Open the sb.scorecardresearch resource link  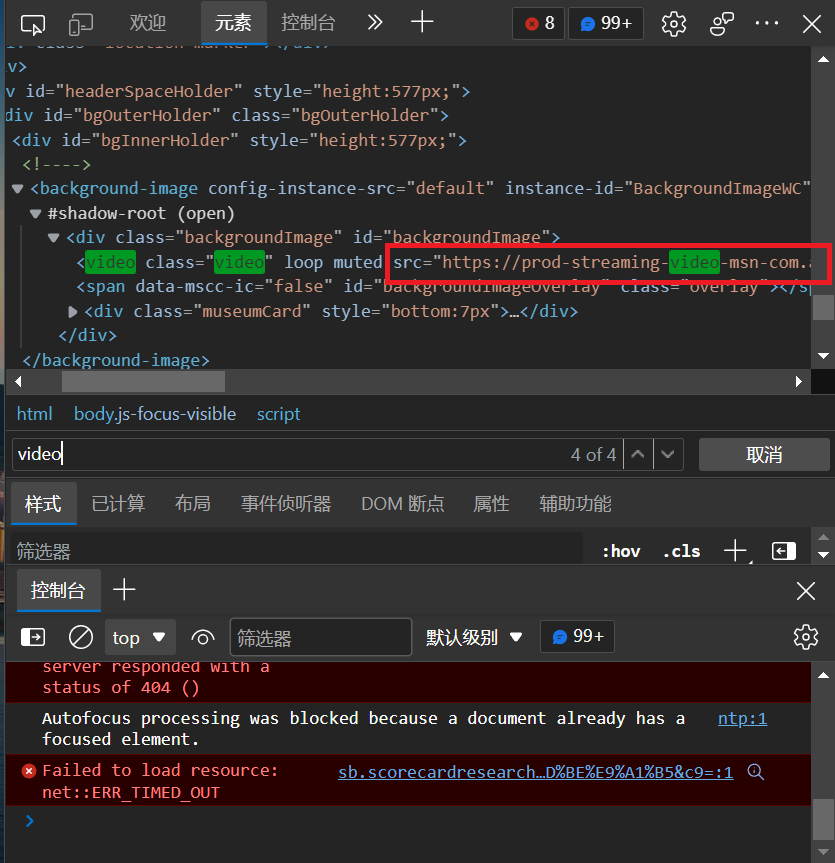tap(535, 772)
